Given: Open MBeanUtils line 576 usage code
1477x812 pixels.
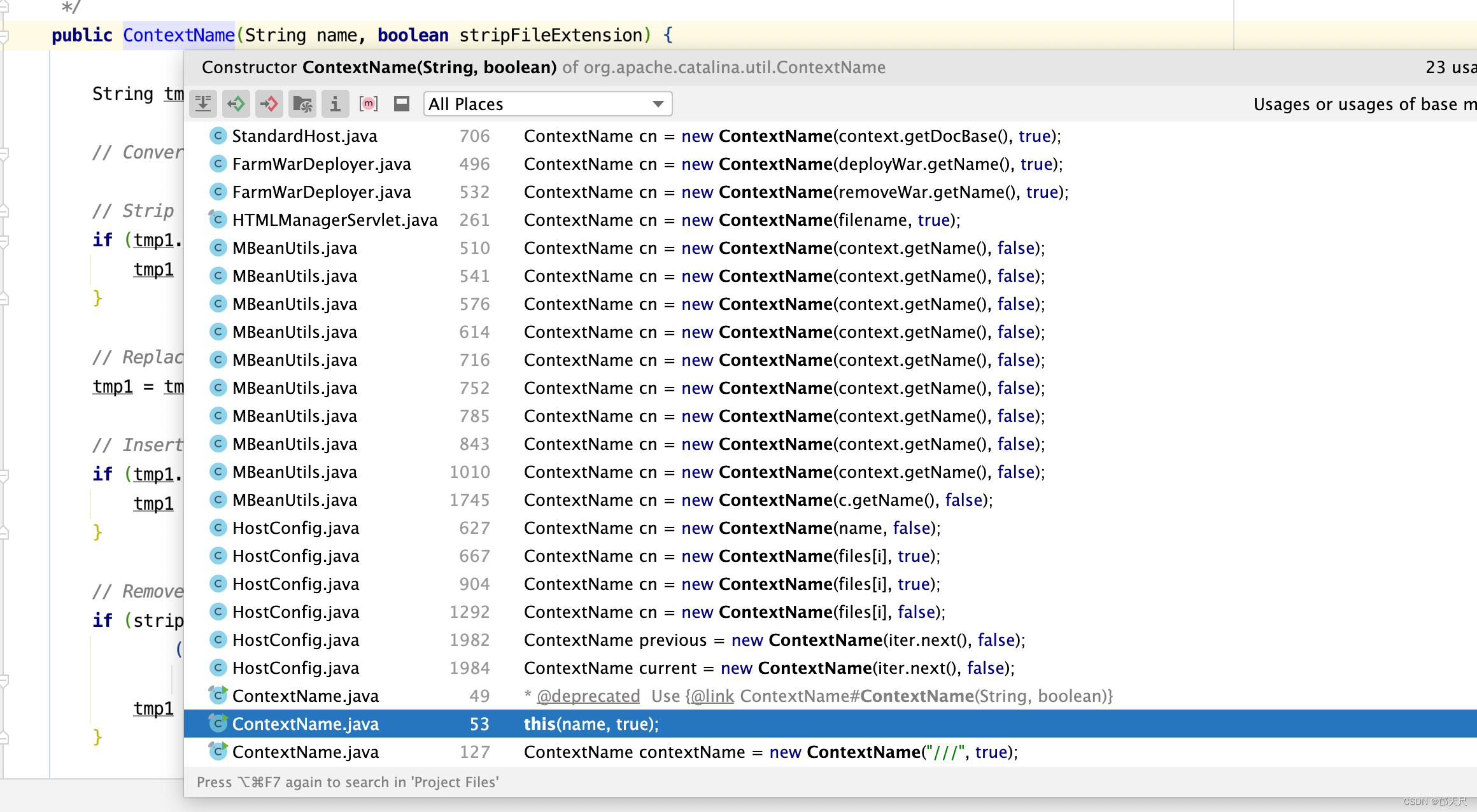Looking at the screenshot, I should 784,304.
